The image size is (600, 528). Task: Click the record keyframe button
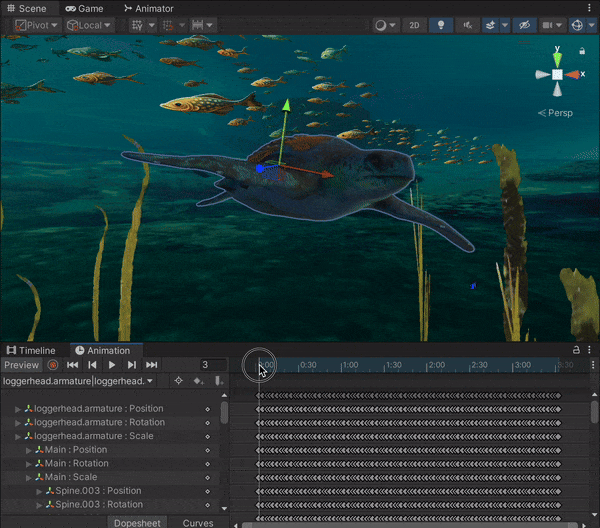pyautogui.click(x=53, y=365)
